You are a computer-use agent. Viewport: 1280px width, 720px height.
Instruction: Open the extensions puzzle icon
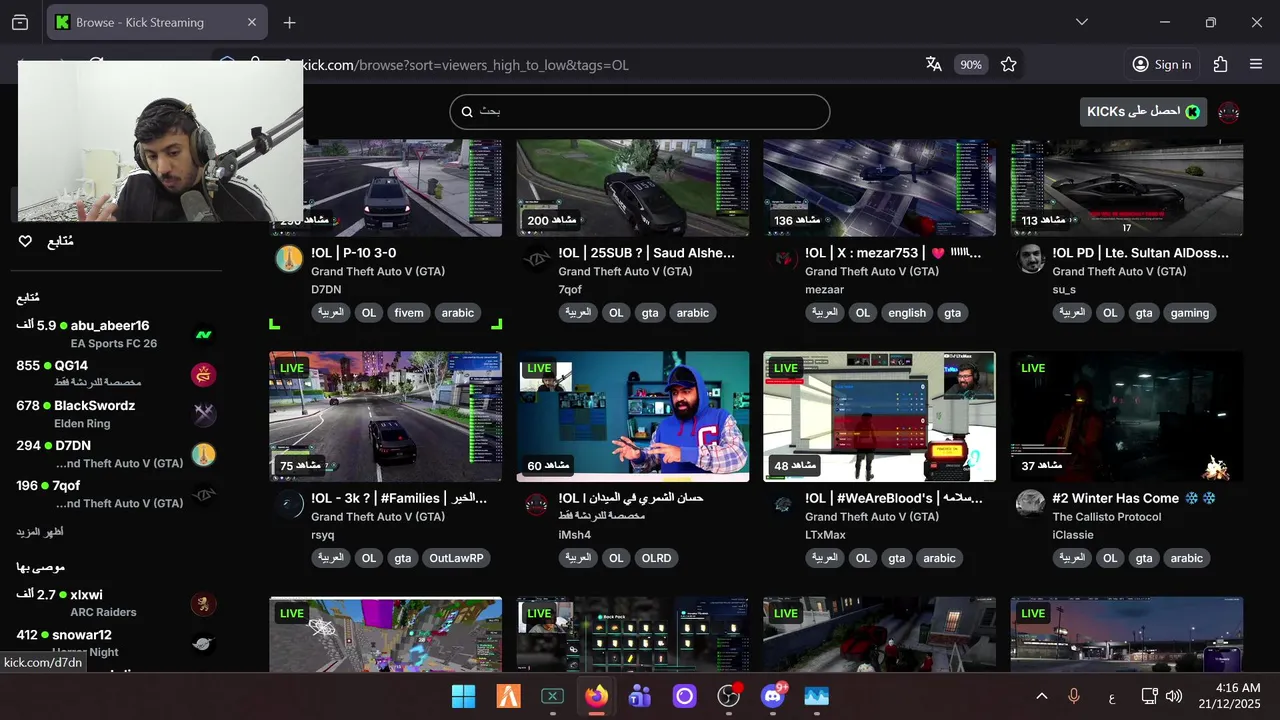tap(1220, 64)
